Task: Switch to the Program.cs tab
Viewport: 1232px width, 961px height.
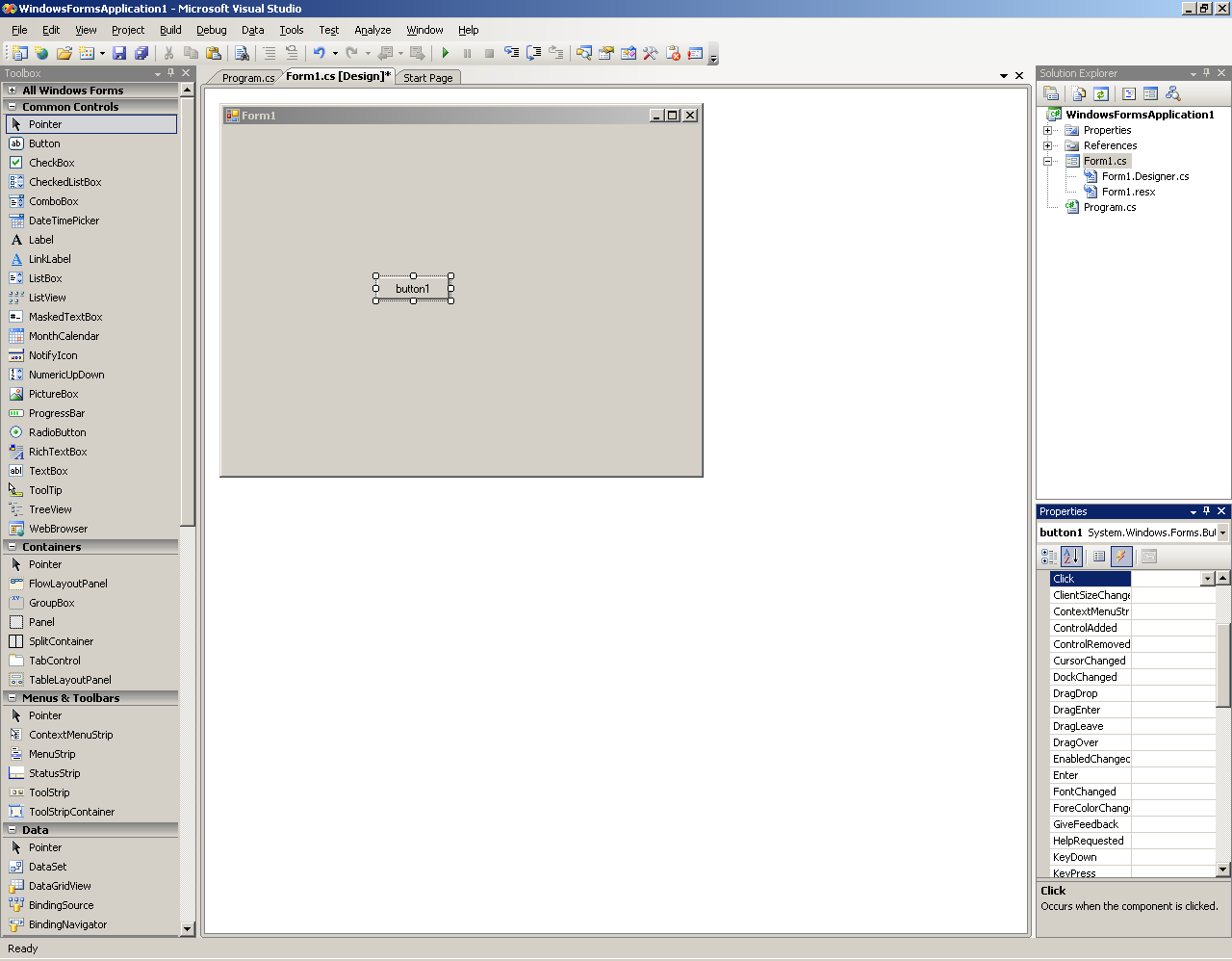Action: click(247, 78)
